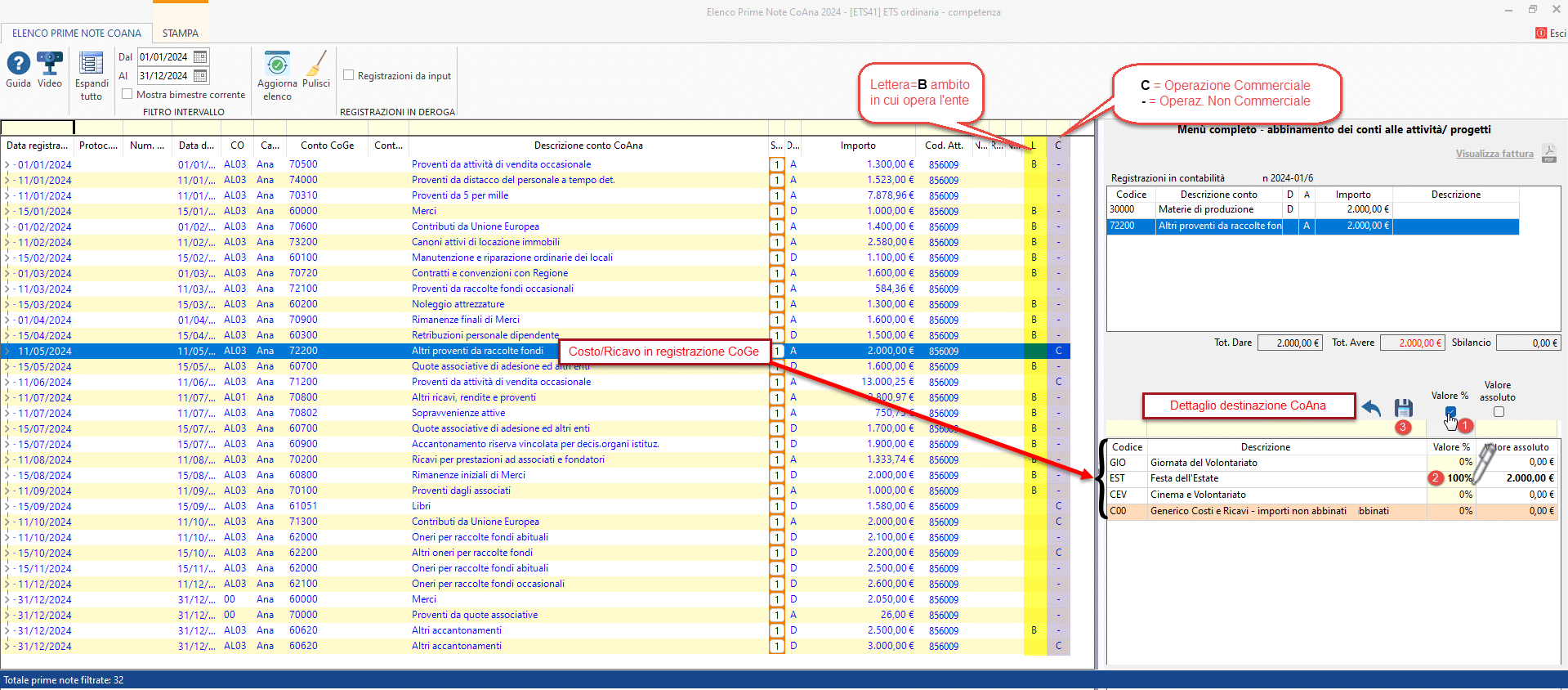Image resolution: width=1568 pixels, height=690 pixels.
Task: Select the Festa dell'Estate row
Action: pos(1331,478)
